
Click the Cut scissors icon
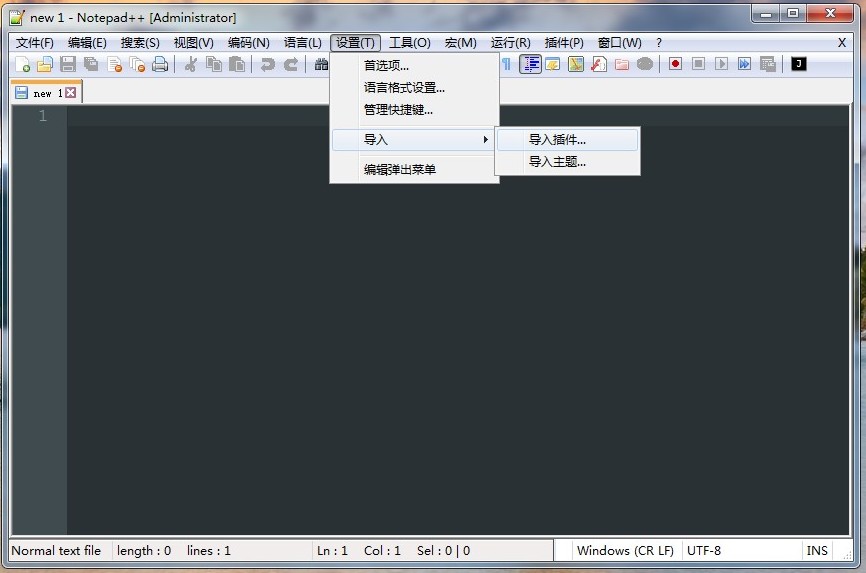click(191, 65)
